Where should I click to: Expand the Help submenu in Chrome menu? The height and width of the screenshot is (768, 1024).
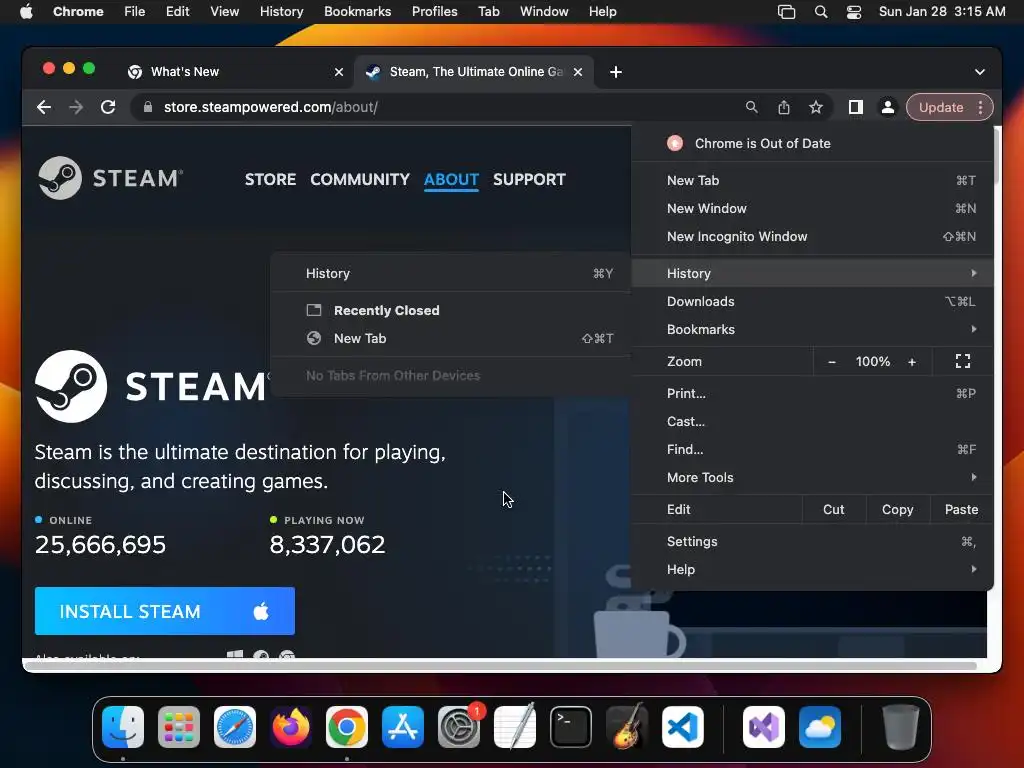click(x=812, y=569)
